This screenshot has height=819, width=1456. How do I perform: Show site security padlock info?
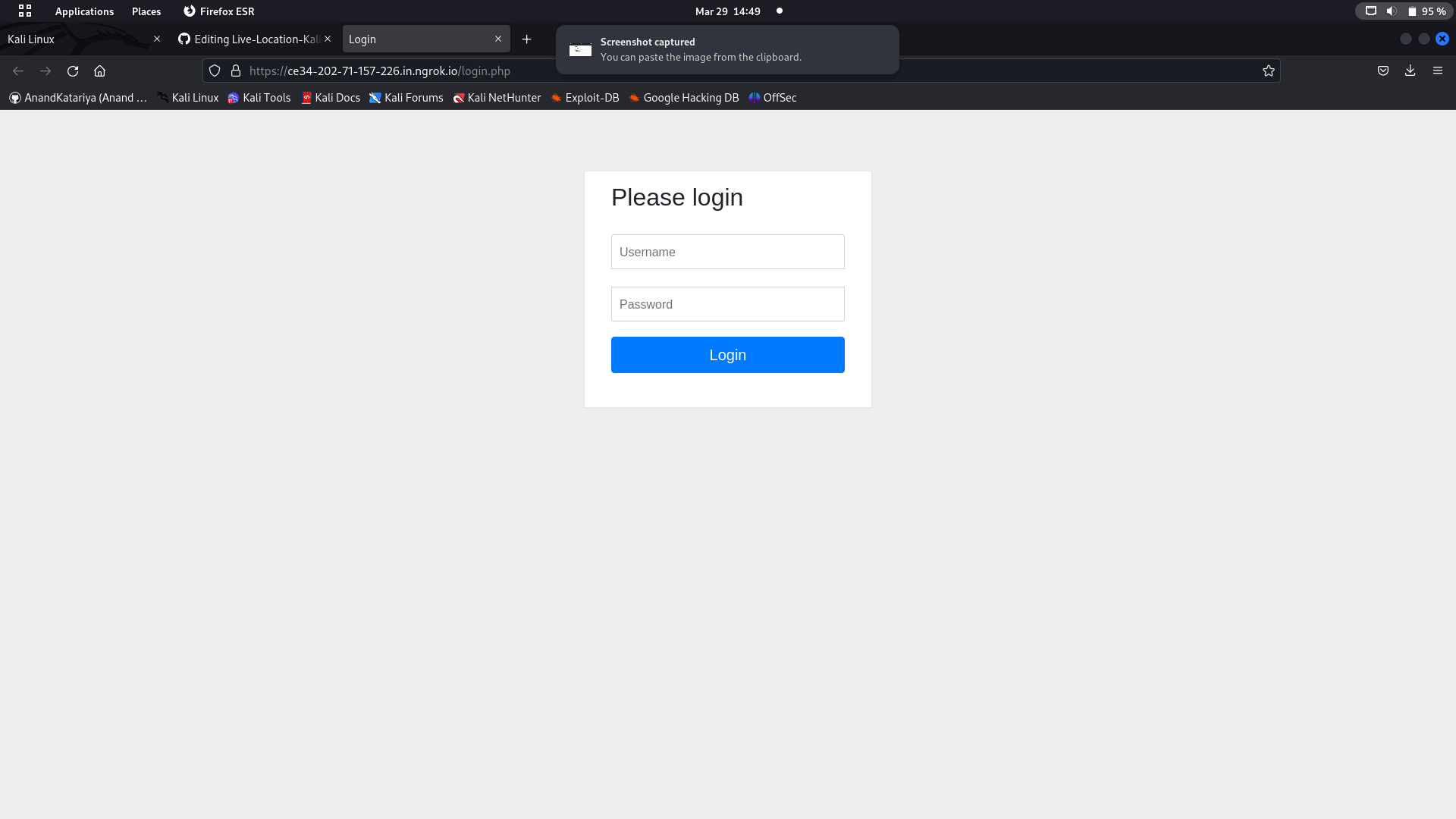[x=236, y=71]
